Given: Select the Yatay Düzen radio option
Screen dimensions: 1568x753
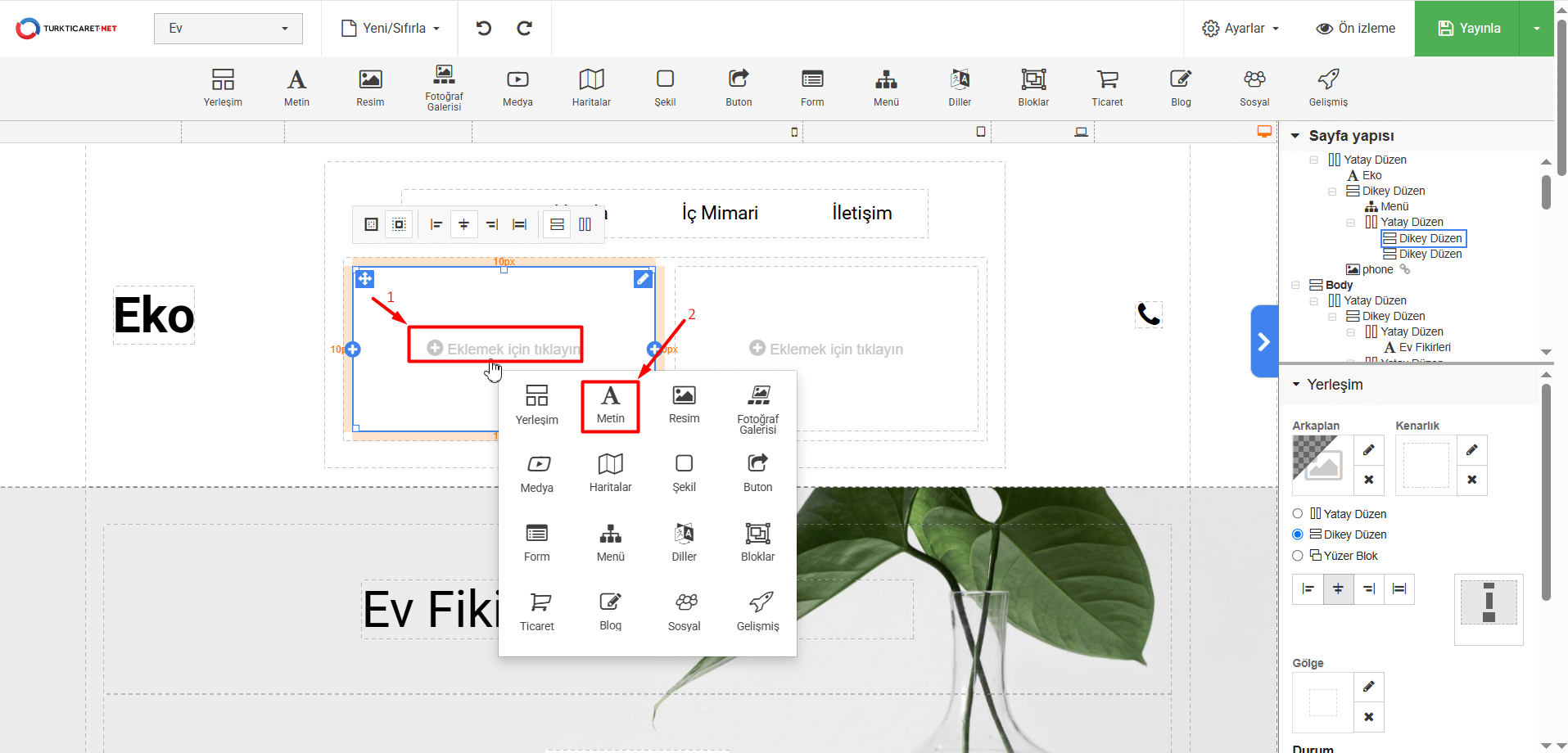Looking at the screenshot, I should pos(1298,514).
